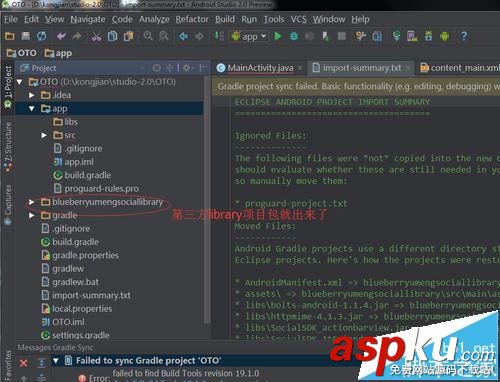Expand the src folder

44,135
